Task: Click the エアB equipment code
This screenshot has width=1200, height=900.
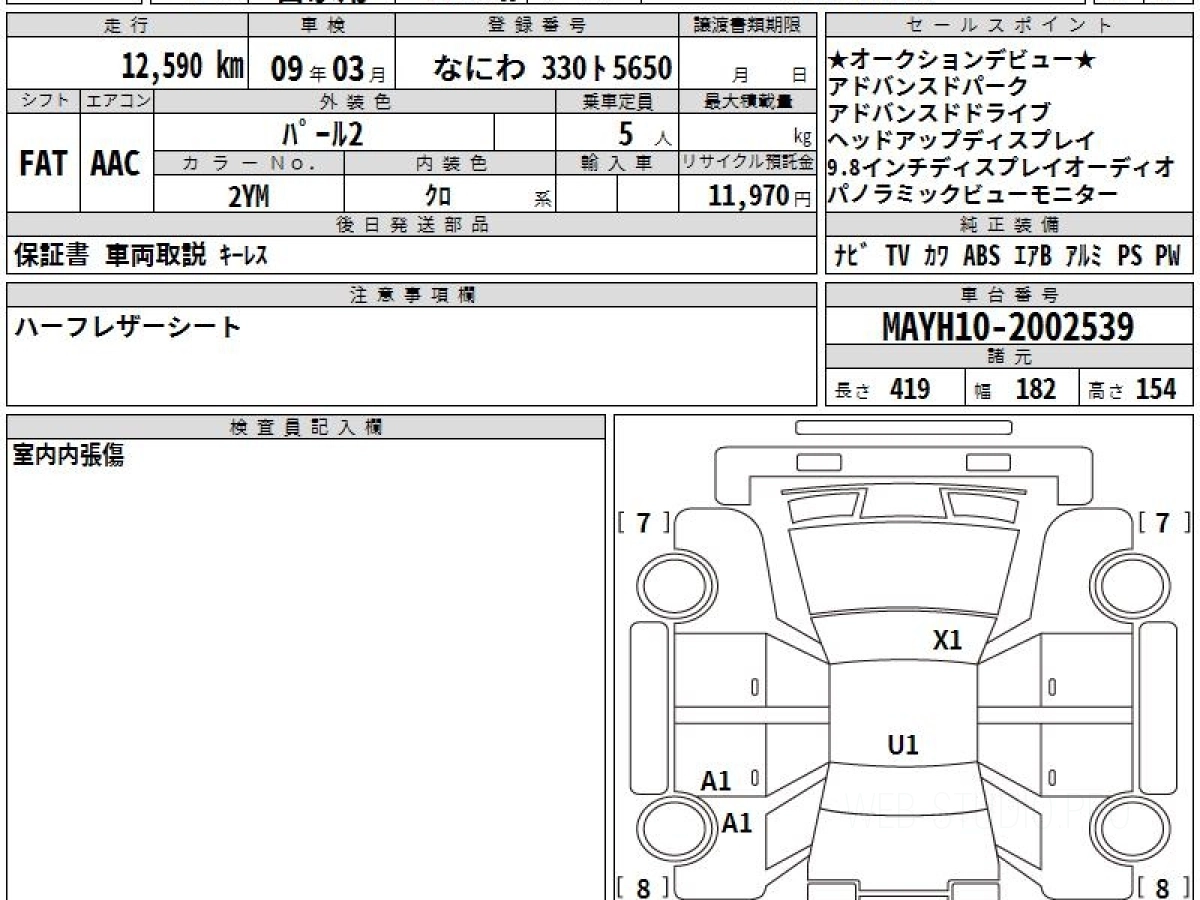Action: click(1033, 256)
